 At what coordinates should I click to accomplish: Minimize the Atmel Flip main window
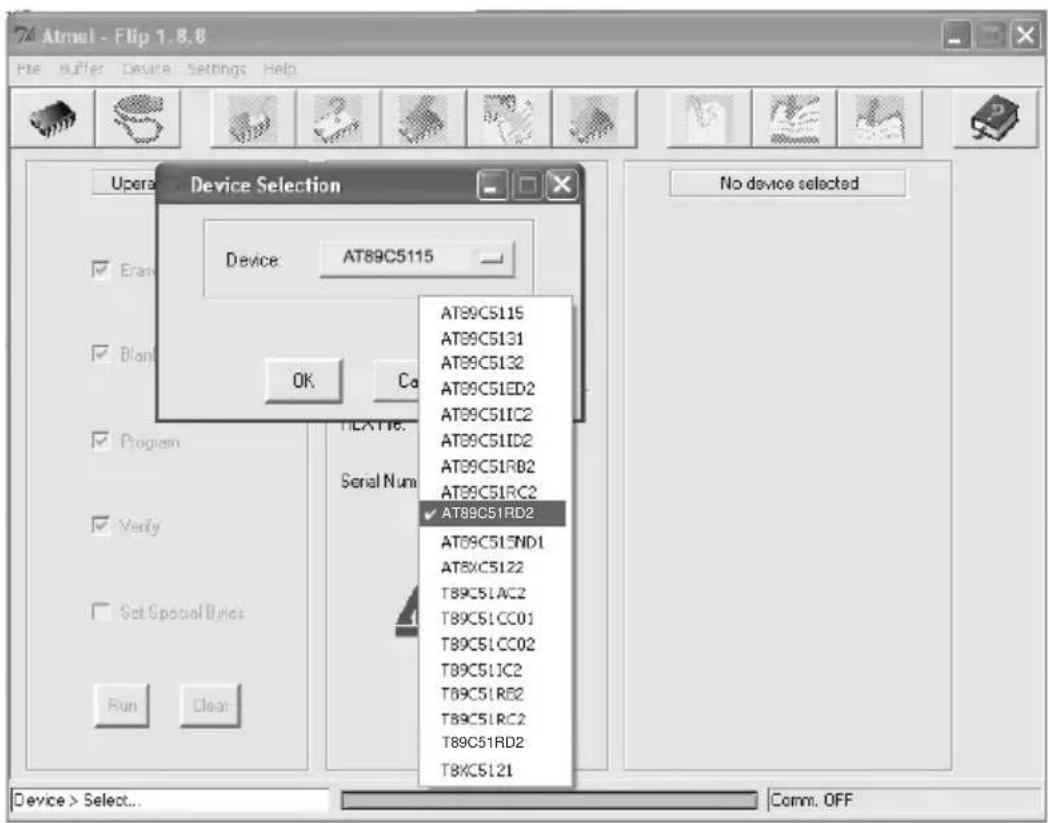[x=957, y=35]
